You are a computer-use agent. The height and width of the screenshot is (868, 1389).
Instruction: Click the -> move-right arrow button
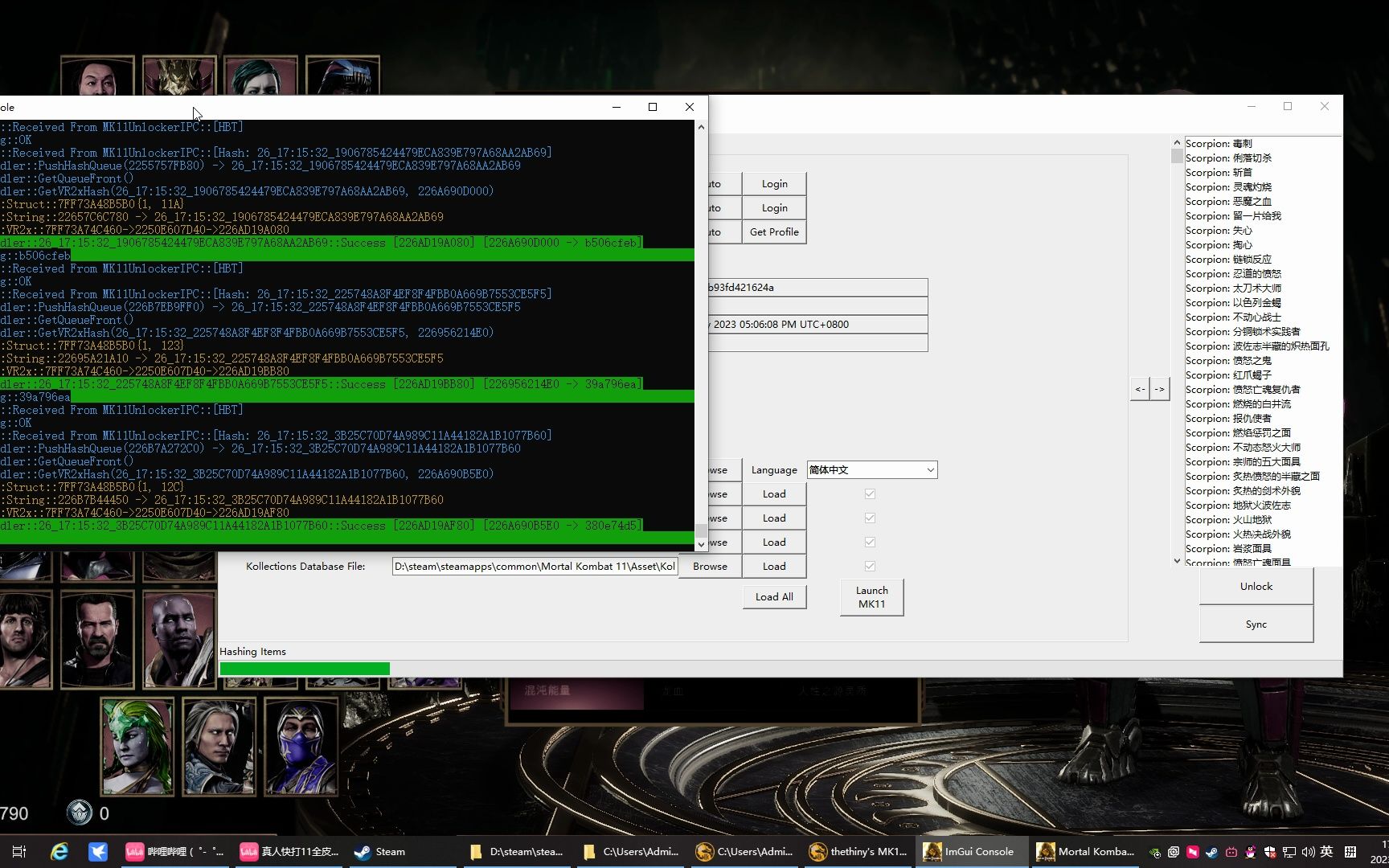point(1159,389)
